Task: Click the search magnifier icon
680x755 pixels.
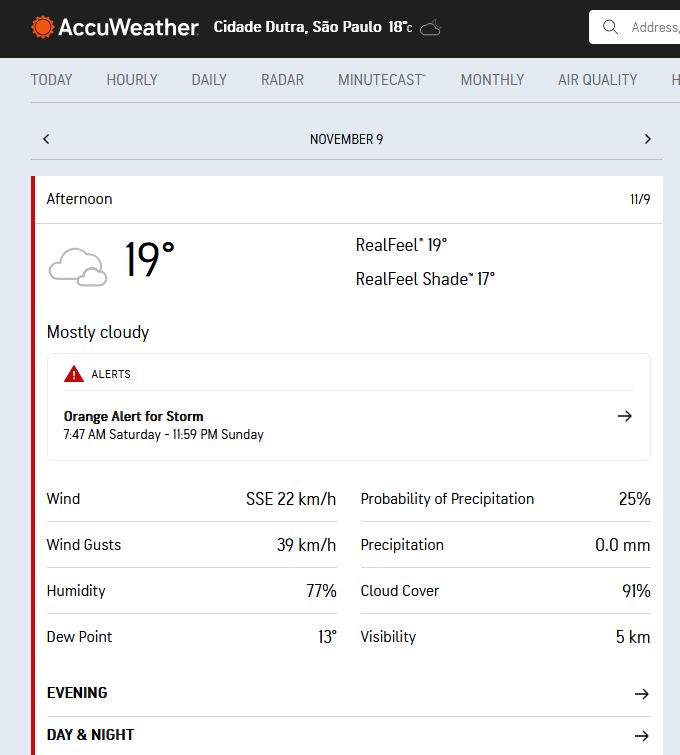Action: point(610,27)
